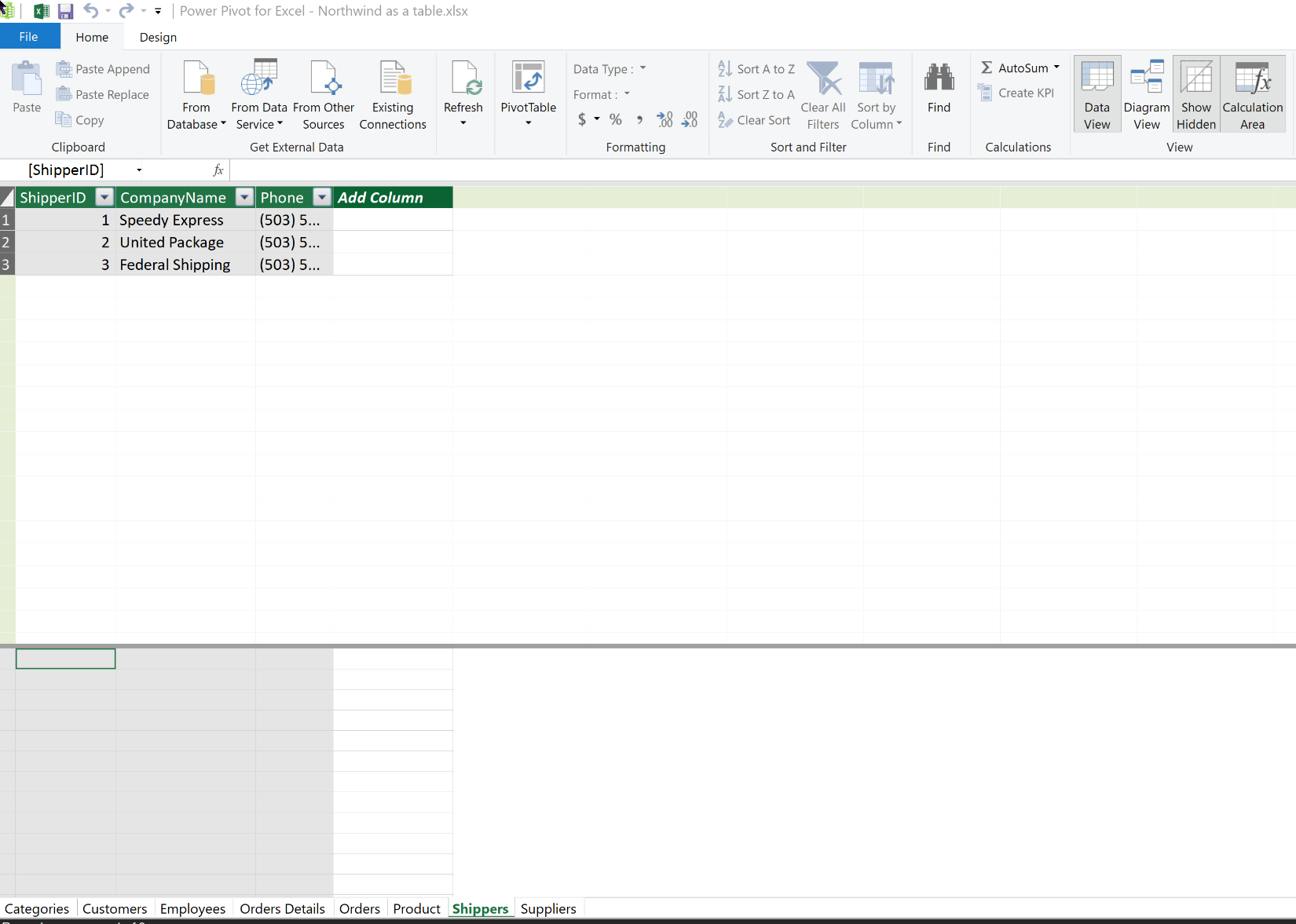Open the Employees table tab
The width and height of the screenshot is (1296, 924).
coord(192,908)
